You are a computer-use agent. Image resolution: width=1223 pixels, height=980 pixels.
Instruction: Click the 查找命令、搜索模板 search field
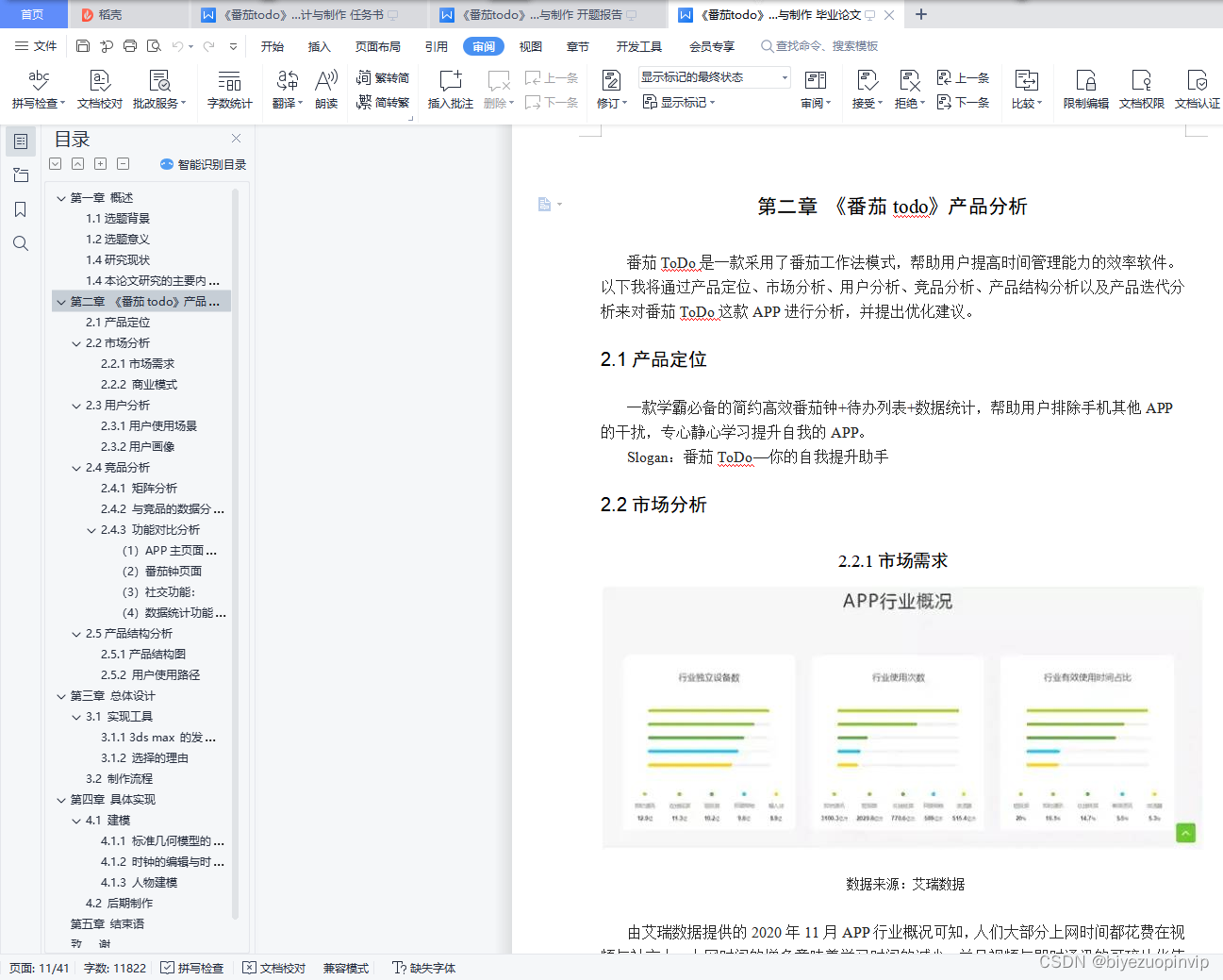click(x=819, y=45)
